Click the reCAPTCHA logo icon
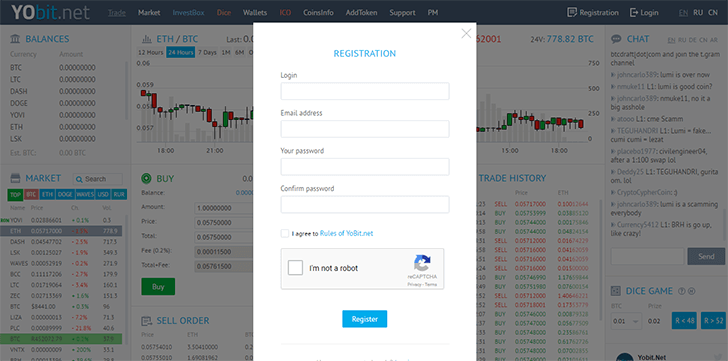 click(x=422, y=263)
